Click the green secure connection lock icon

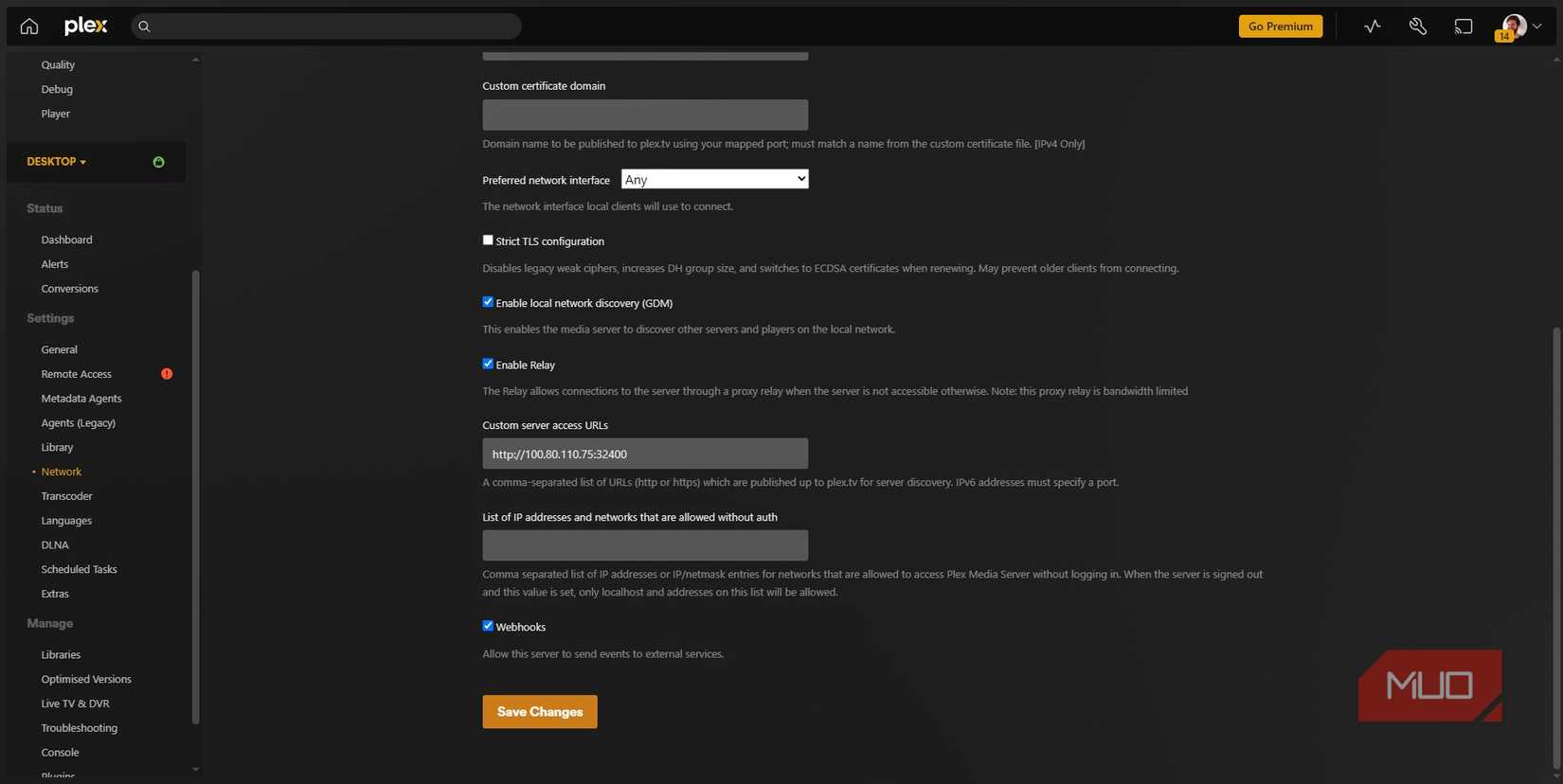[158, 162]
